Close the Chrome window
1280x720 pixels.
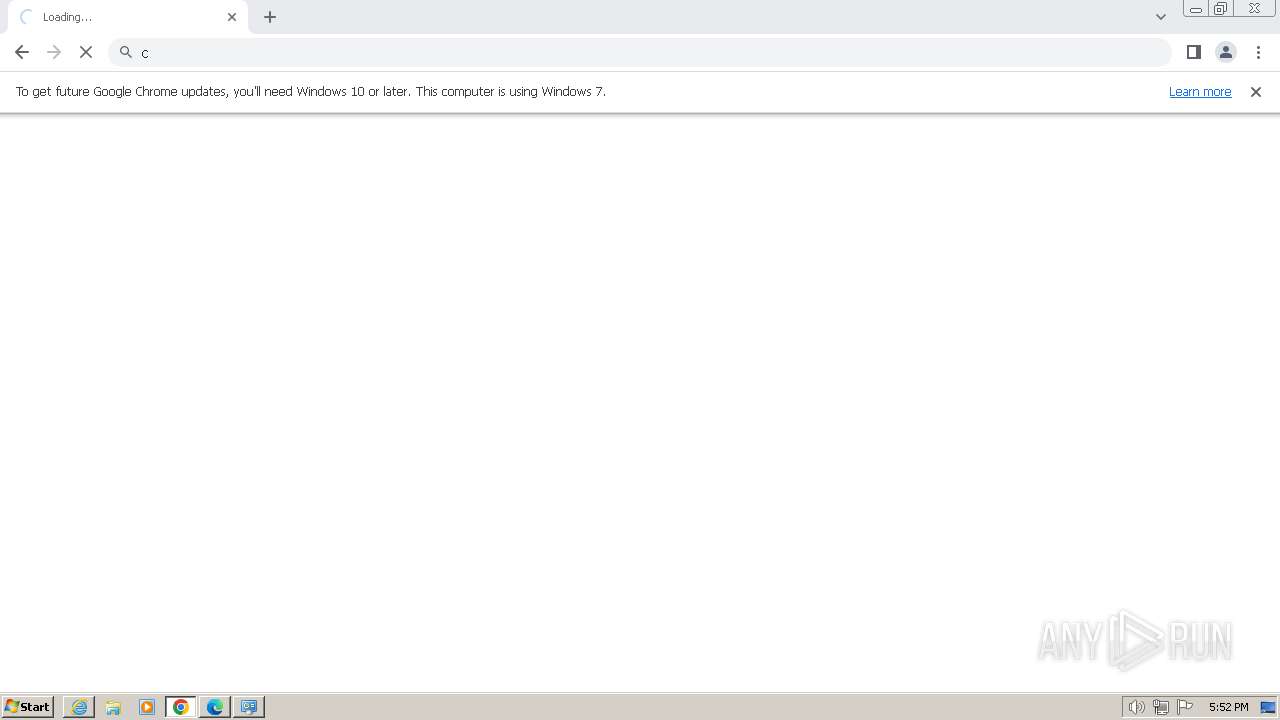pos(1254,8)
